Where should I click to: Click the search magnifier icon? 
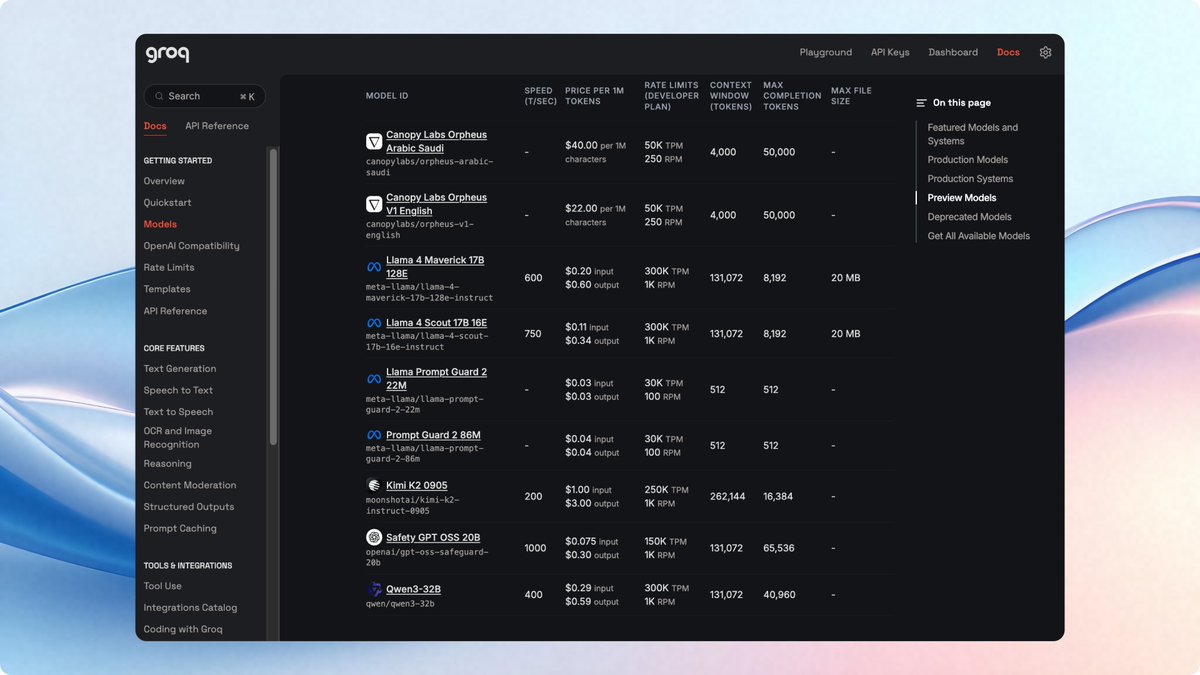tap(159, 96)
